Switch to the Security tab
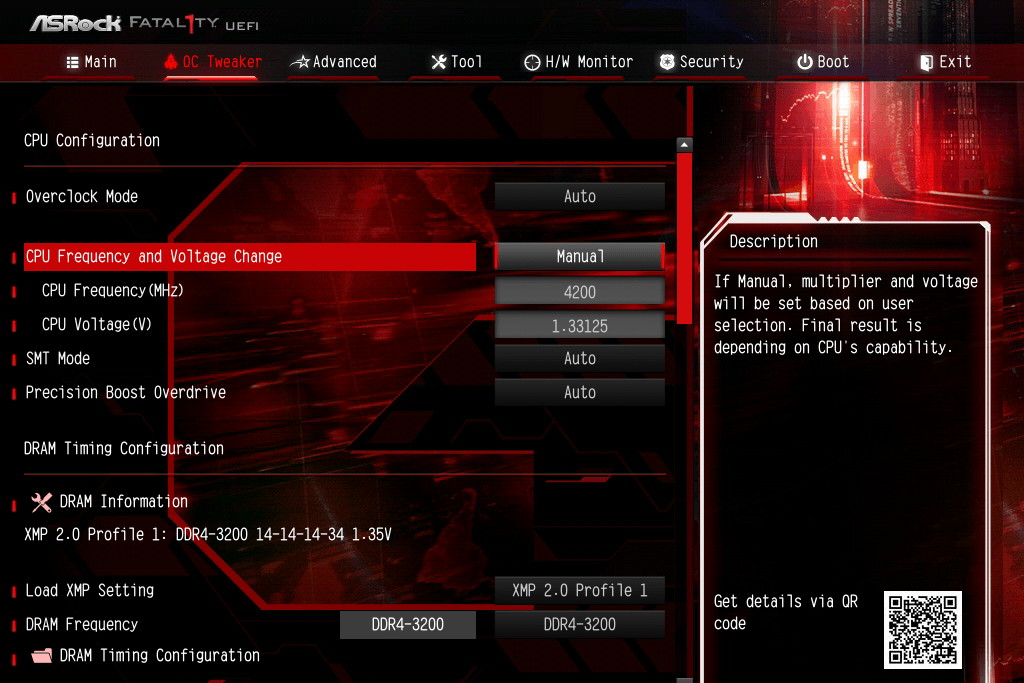Viewport: 1024px width, 683px height. (x=701, y=62)
